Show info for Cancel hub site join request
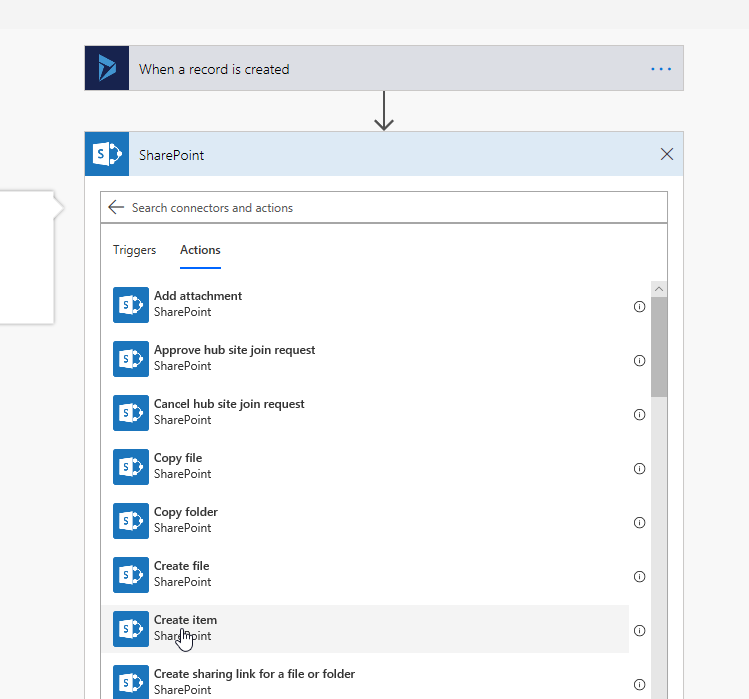Viewport: 749px width, 699px height. pyautogui.click(x=639, y=414)
